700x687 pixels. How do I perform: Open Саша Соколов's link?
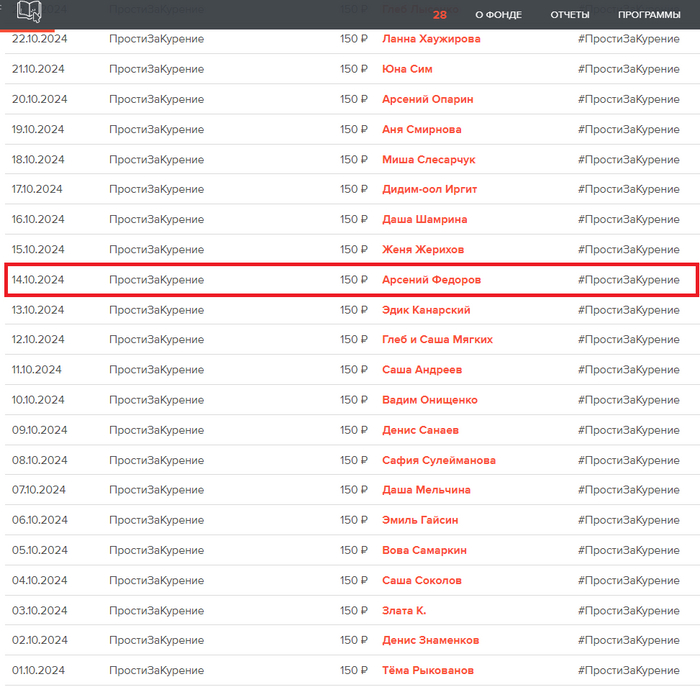(x=422, y=581)
